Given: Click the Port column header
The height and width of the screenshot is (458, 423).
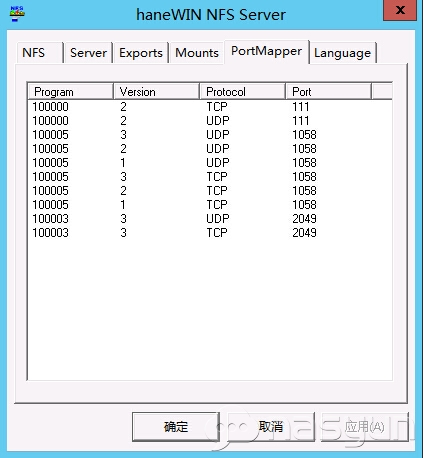Looking at the screenshot, I should pyautogui.click(x=328, y=91).
